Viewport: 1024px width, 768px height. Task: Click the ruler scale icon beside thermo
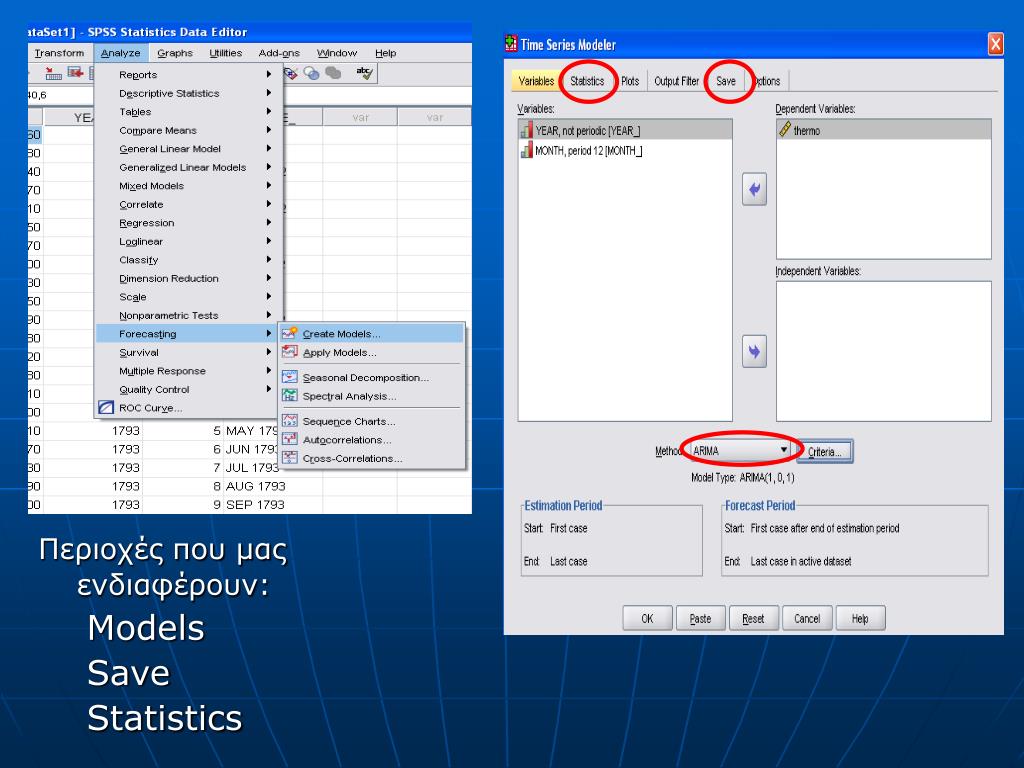coord(785,129)
